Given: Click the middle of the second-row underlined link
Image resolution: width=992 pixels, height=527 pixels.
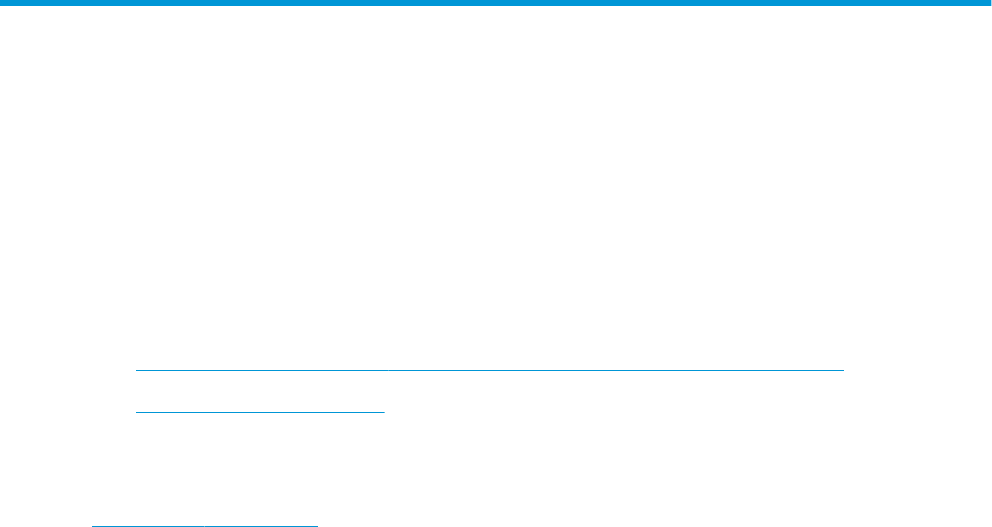Looking at the screenshot, I should [260, 412].
